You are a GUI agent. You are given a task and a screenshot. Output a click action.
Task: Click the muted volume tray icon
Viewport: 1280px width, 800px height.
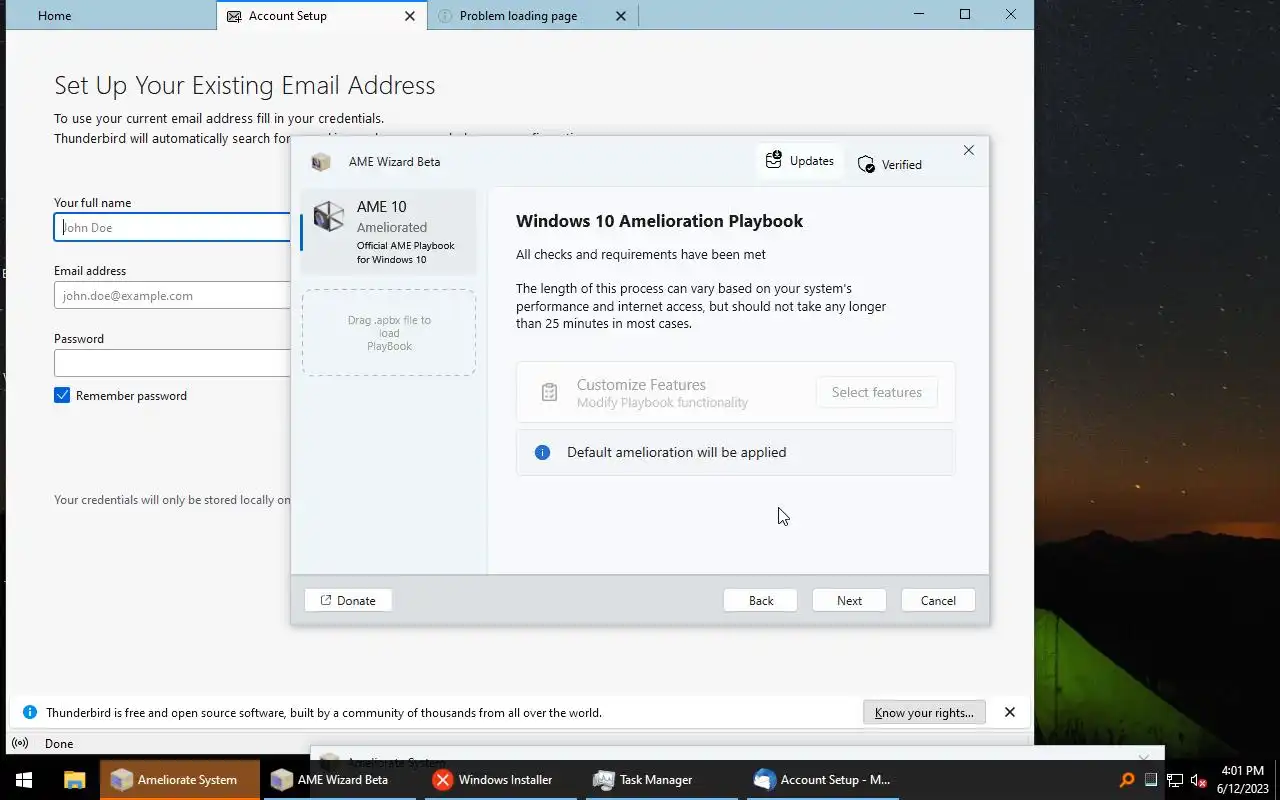pos(1199,780)
